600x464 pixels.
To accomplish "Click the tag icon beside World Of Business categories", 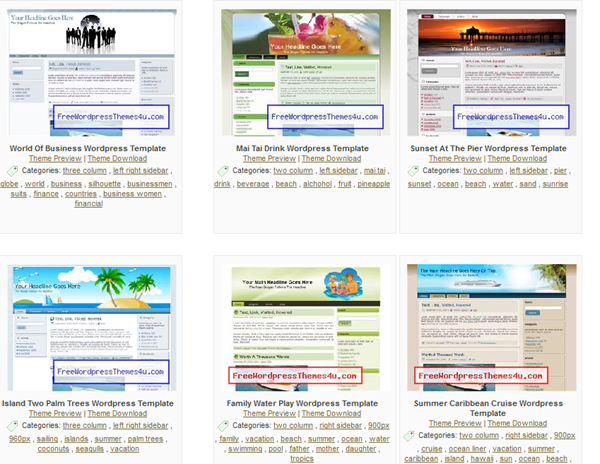I will click(x=12, y=171).
